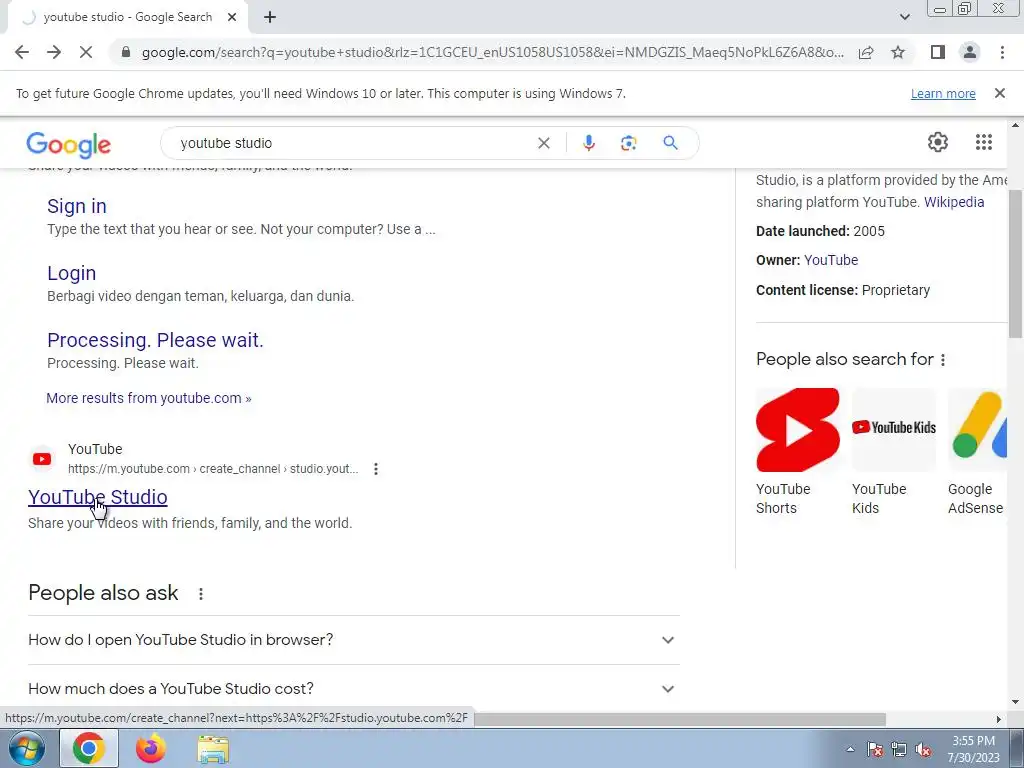1024x768 pixels.
Task: Open the Learn more link
Action: click(943, 93)
